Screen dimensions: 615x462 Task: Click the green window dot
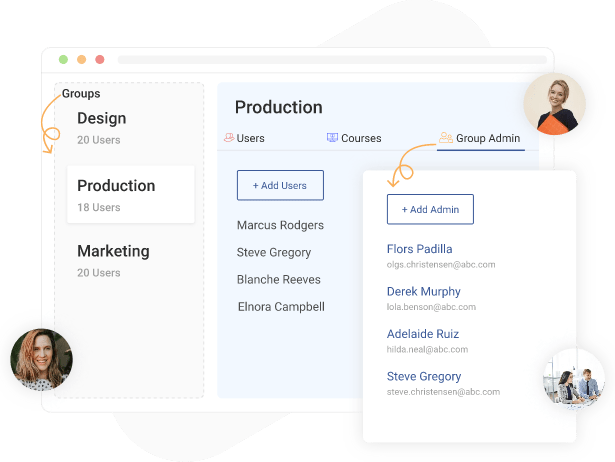pyautogui.click(x=63, y=60)
